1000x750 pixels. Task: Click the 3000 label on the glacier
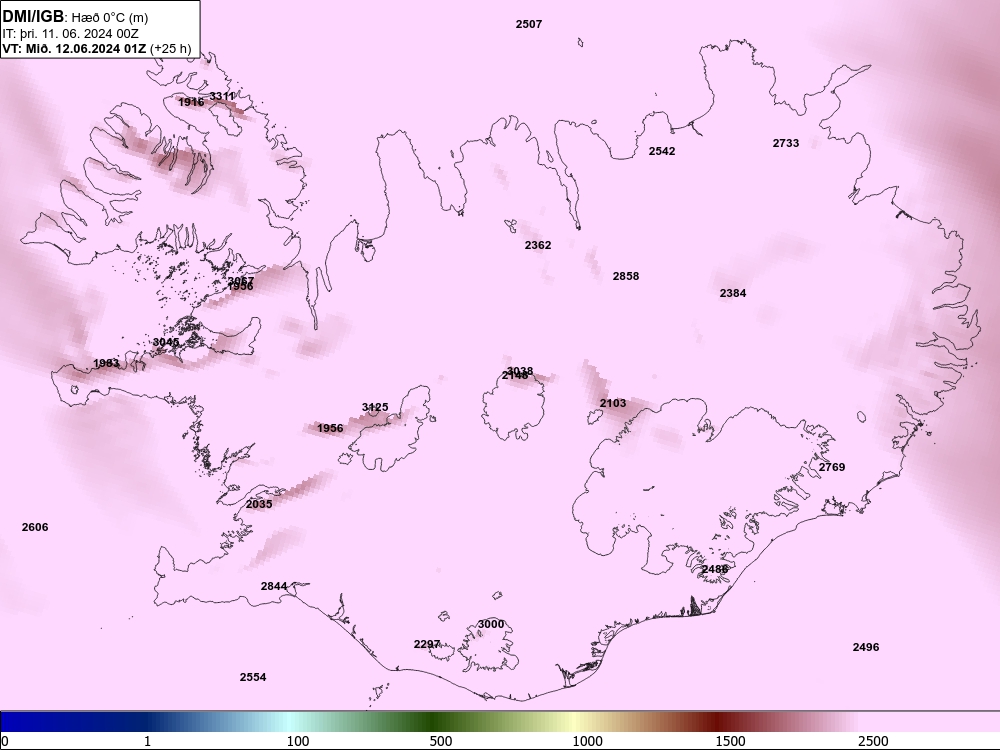click(x=491, y=624)
